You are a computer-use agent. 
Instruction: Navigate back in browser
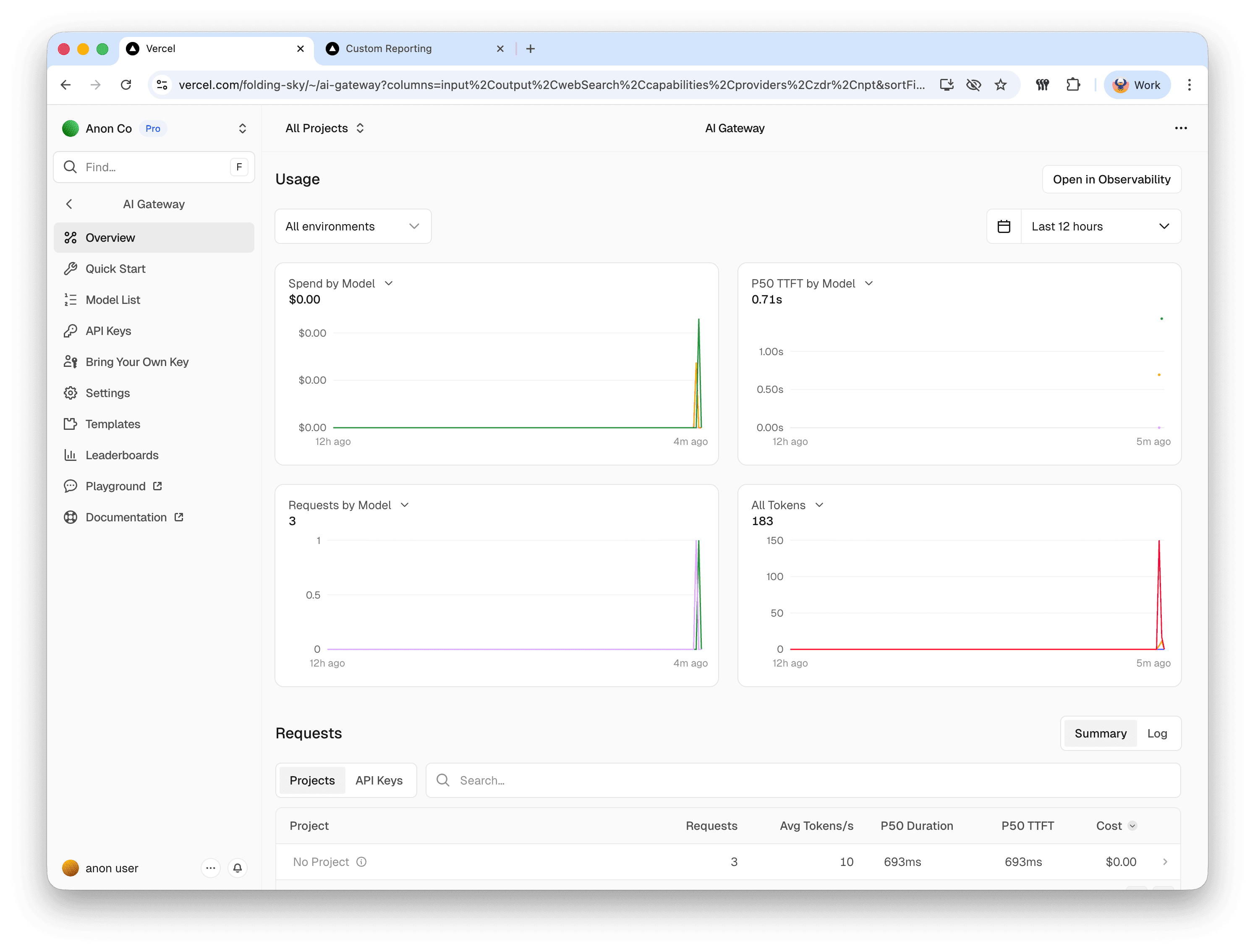tap(66, 84)
